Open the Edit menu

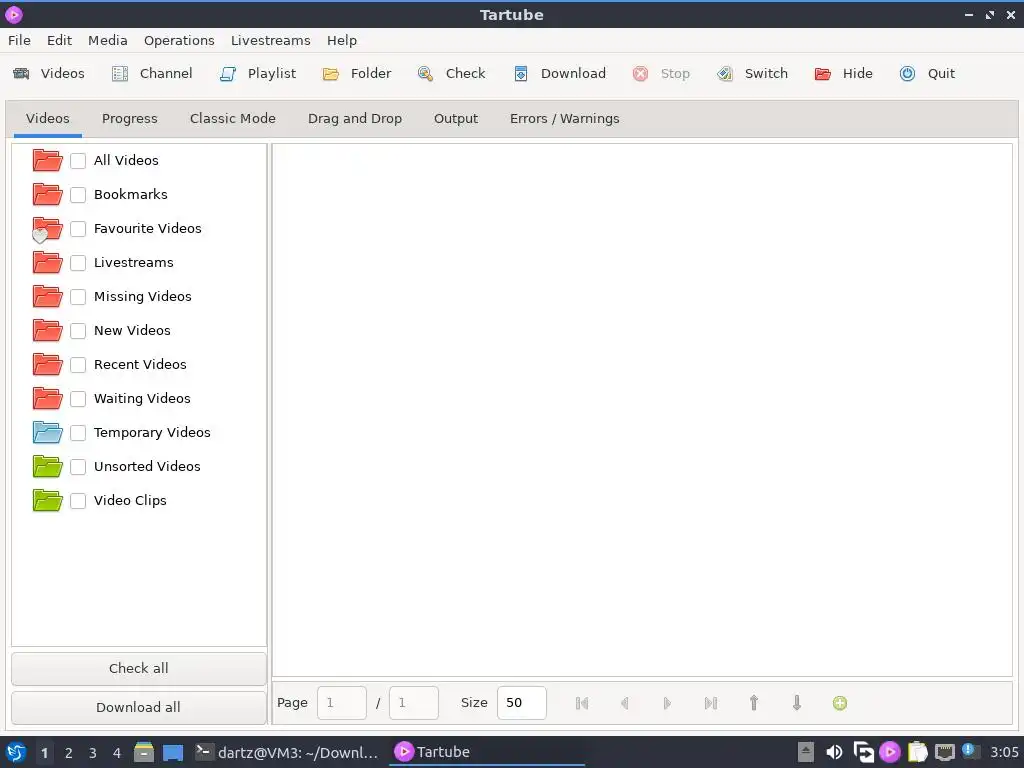click(59, 40)
